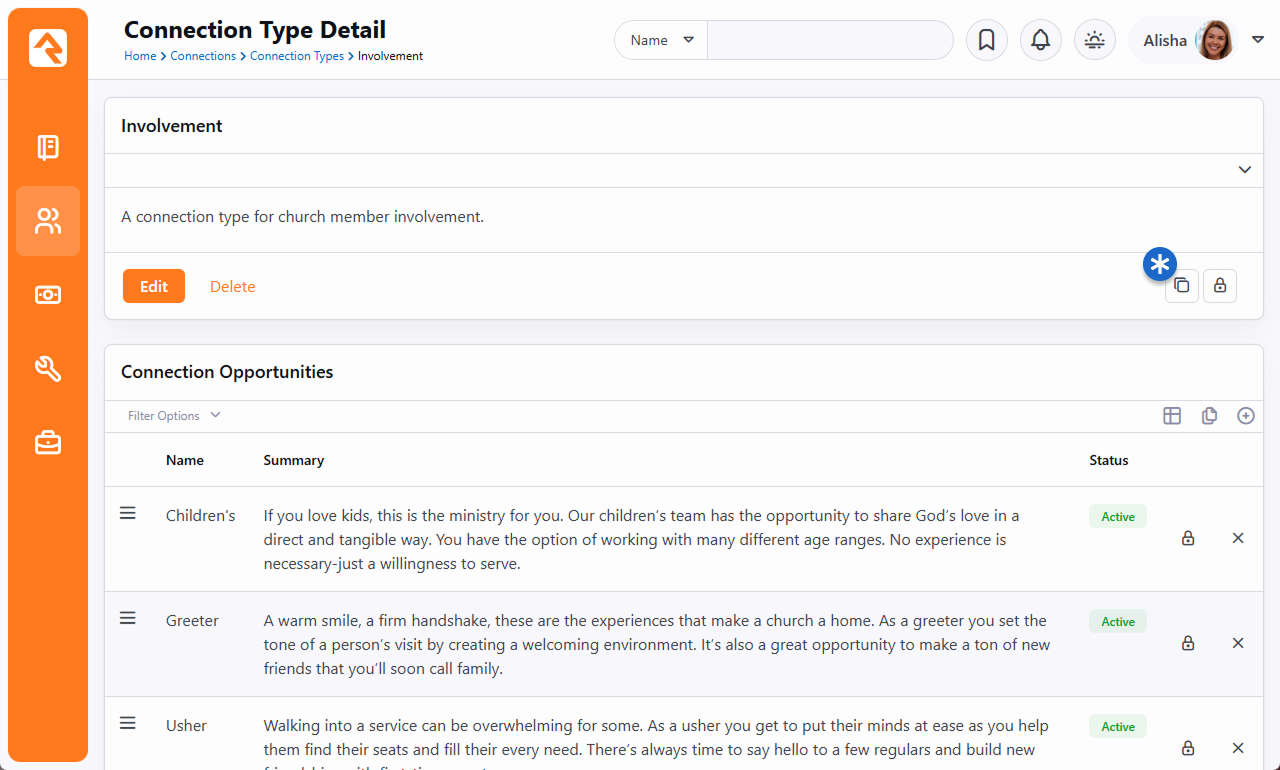
Task: Go to Connection Types breadcrumb
Action: 297,56
